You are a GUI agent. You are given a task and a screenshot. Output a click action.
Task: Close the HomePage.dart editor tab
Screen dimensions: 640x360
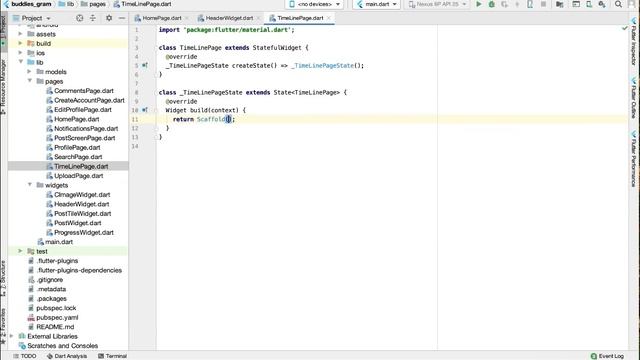click(187, 18)
